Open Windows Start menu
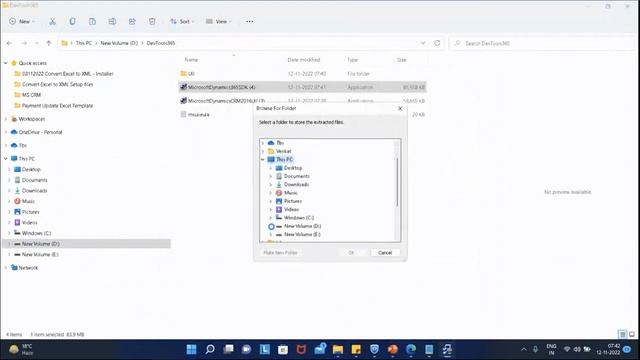The image size is (640, 360). pyautogui.click(x=191, y=349)
